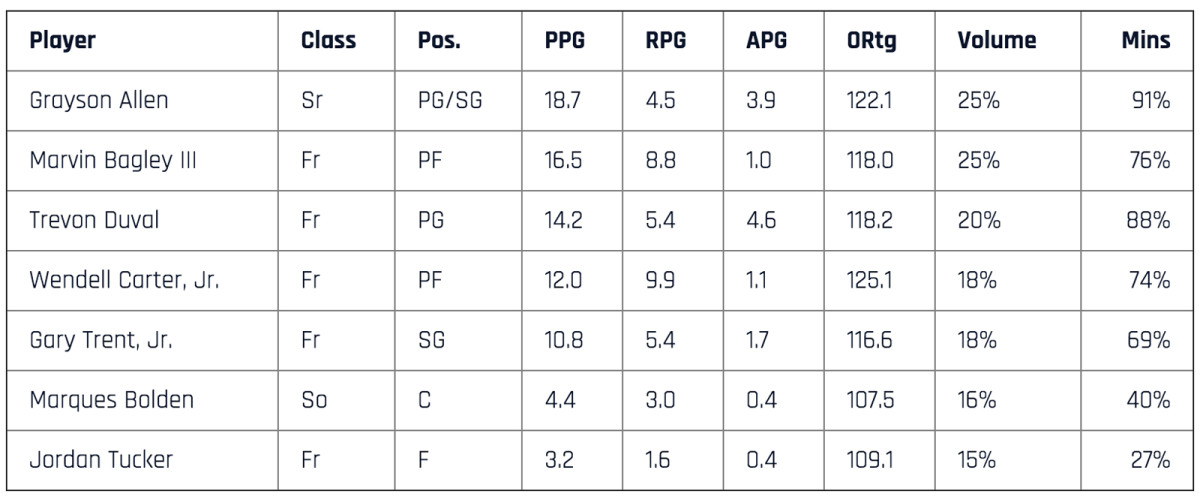Click the Class column header

(x=328, y=43)
